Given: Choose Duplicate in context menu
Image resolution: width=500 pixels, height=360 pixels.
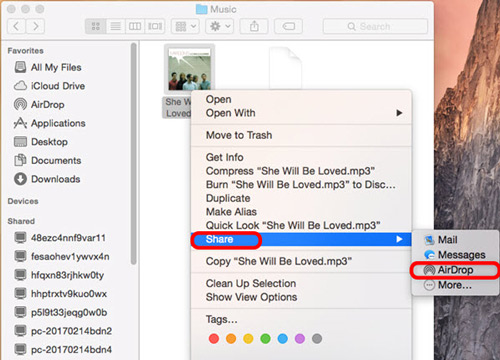Looking at the screenshot, I should click(x=301, y=198).
